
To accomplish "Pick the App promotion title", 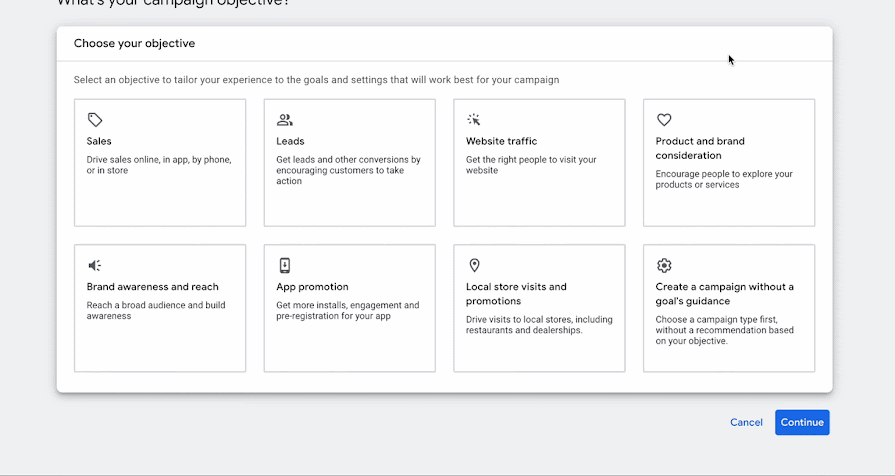I will 312,287.
